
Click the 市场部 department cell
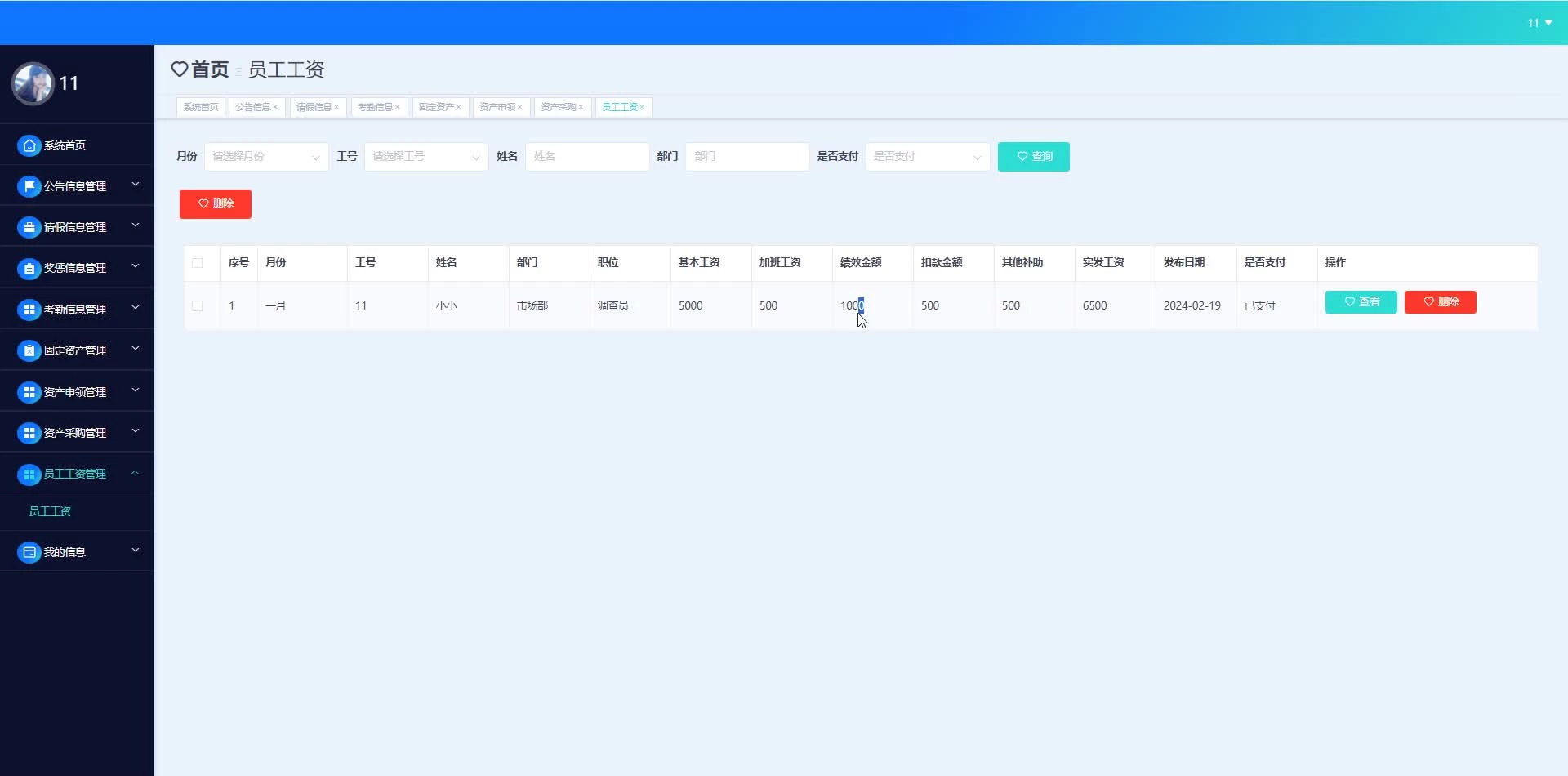(x=532, y=306)
